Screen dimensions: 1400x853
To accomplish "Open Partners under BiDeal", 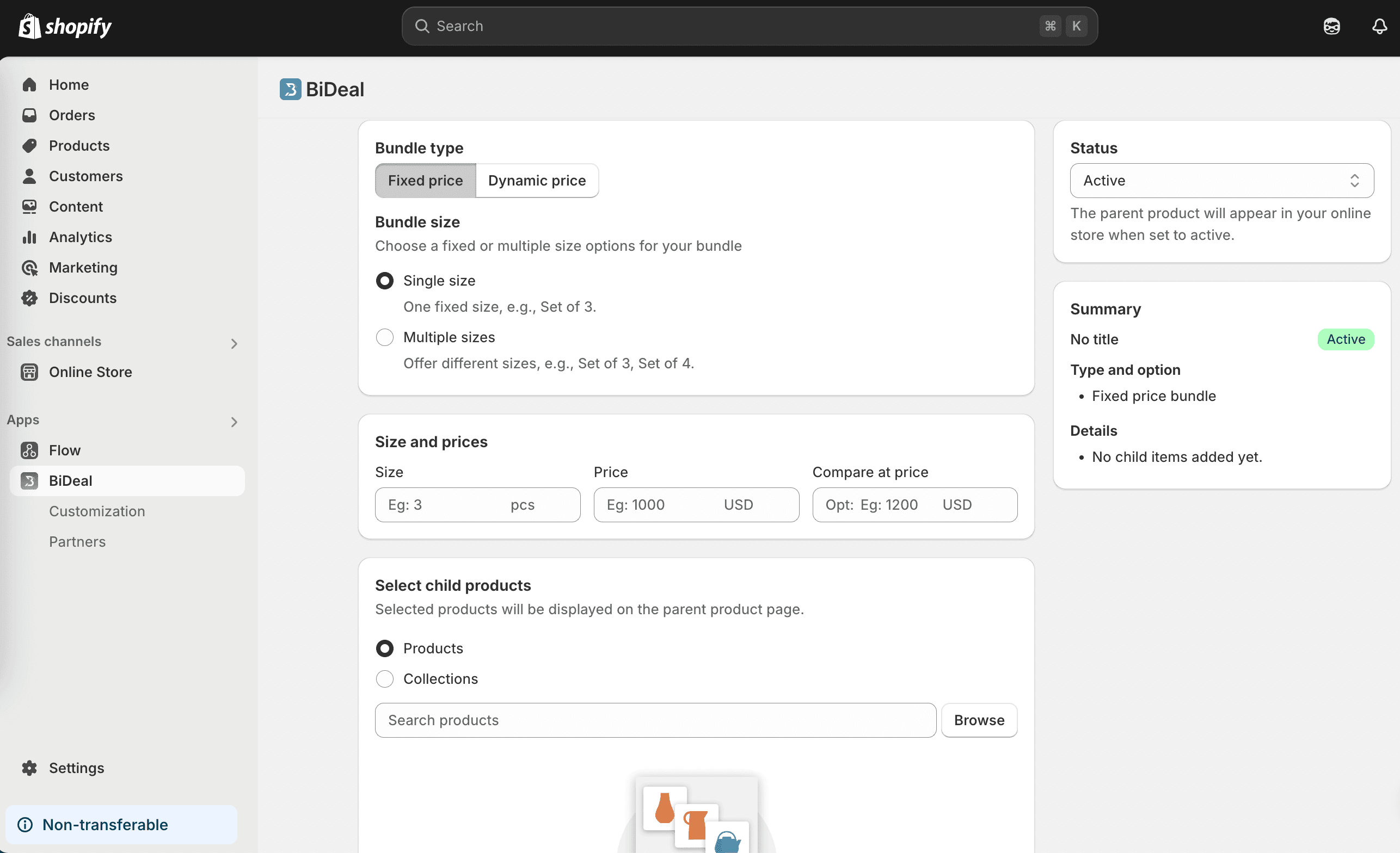I will pyautogui.click(x=77, y=542).
